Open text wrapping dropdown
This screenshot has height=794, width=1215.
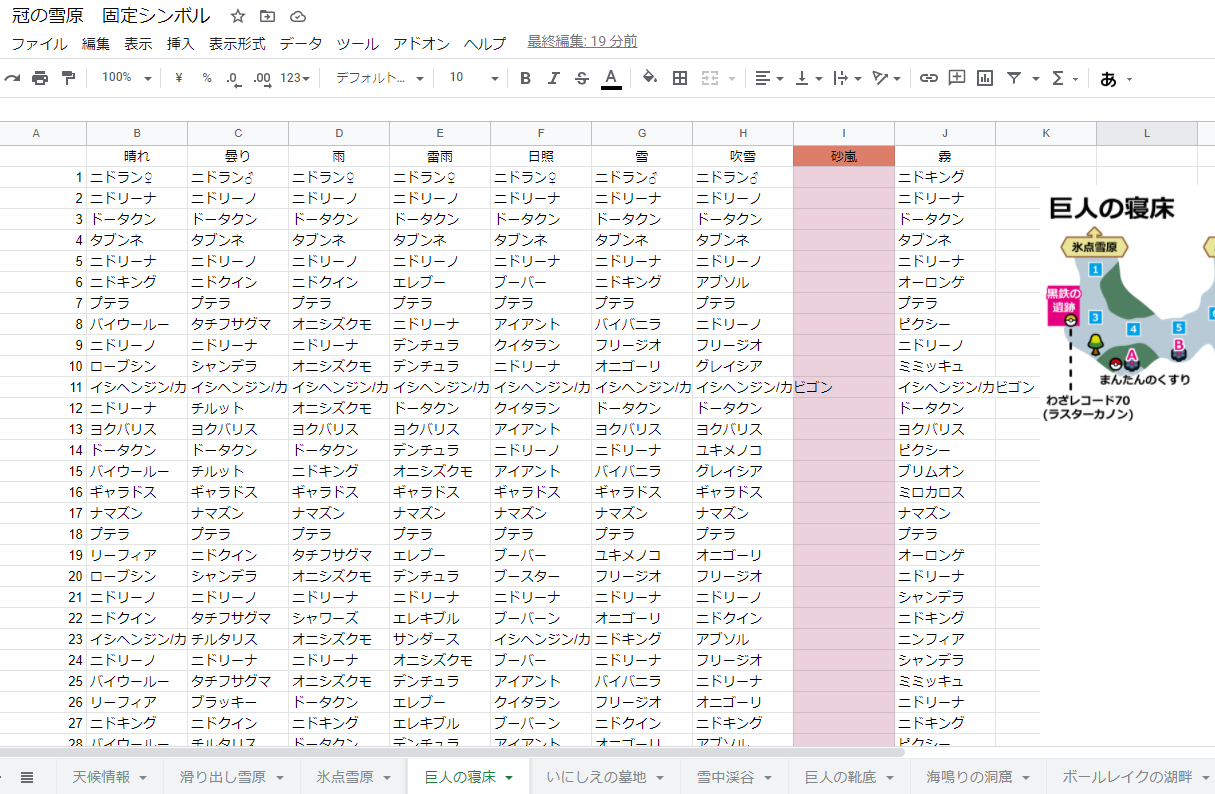click(846, 78)
